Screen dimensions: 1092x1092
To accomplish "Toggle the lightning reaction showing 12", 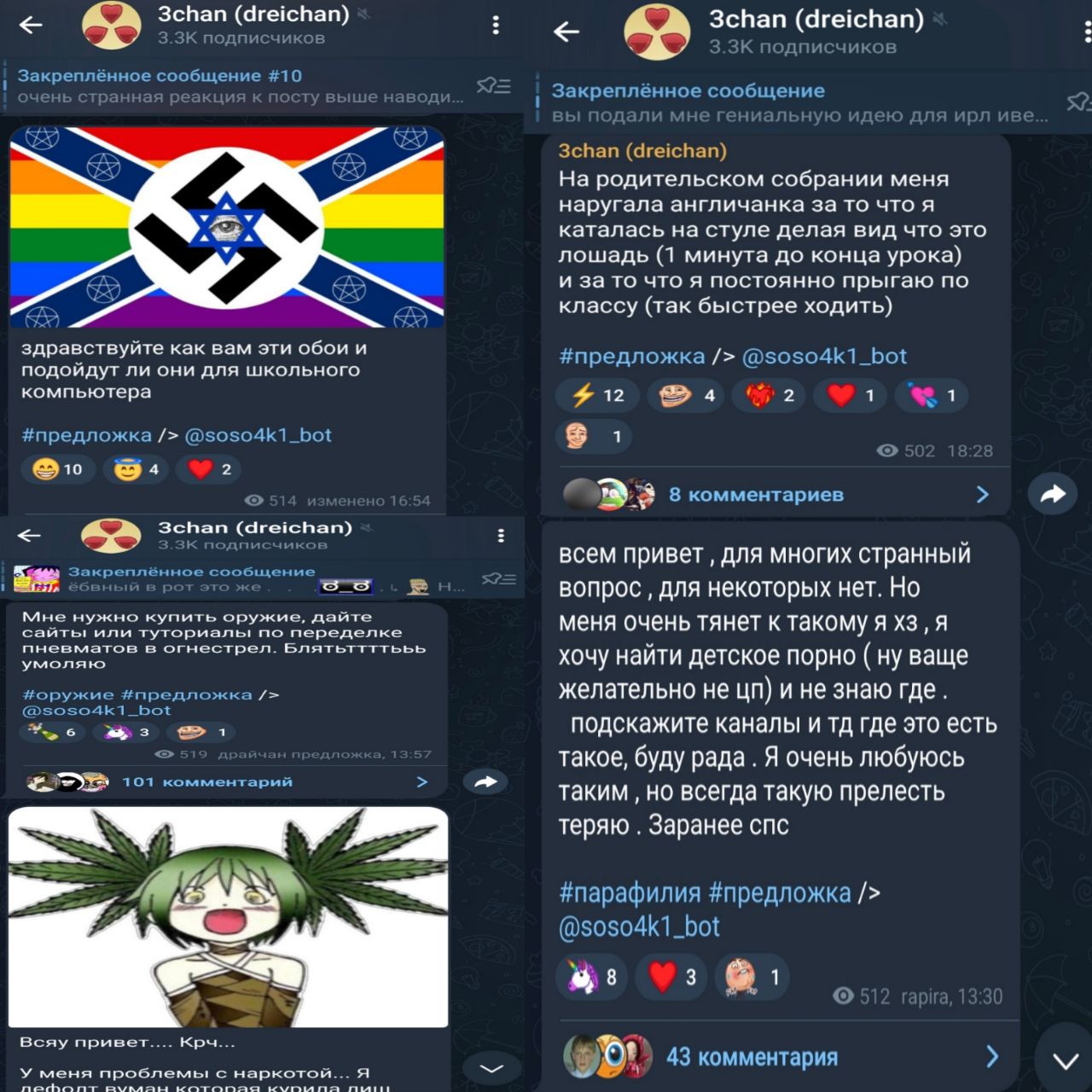I will click(x=597, y=395).
